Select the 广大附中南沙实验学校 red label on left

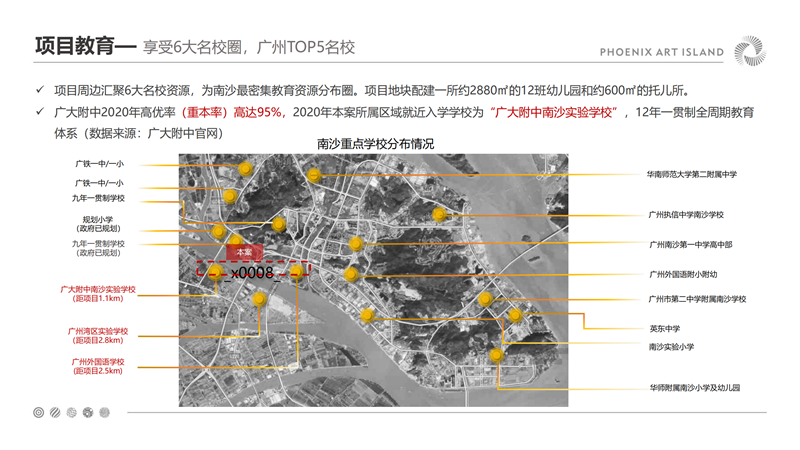pos(97,293)
